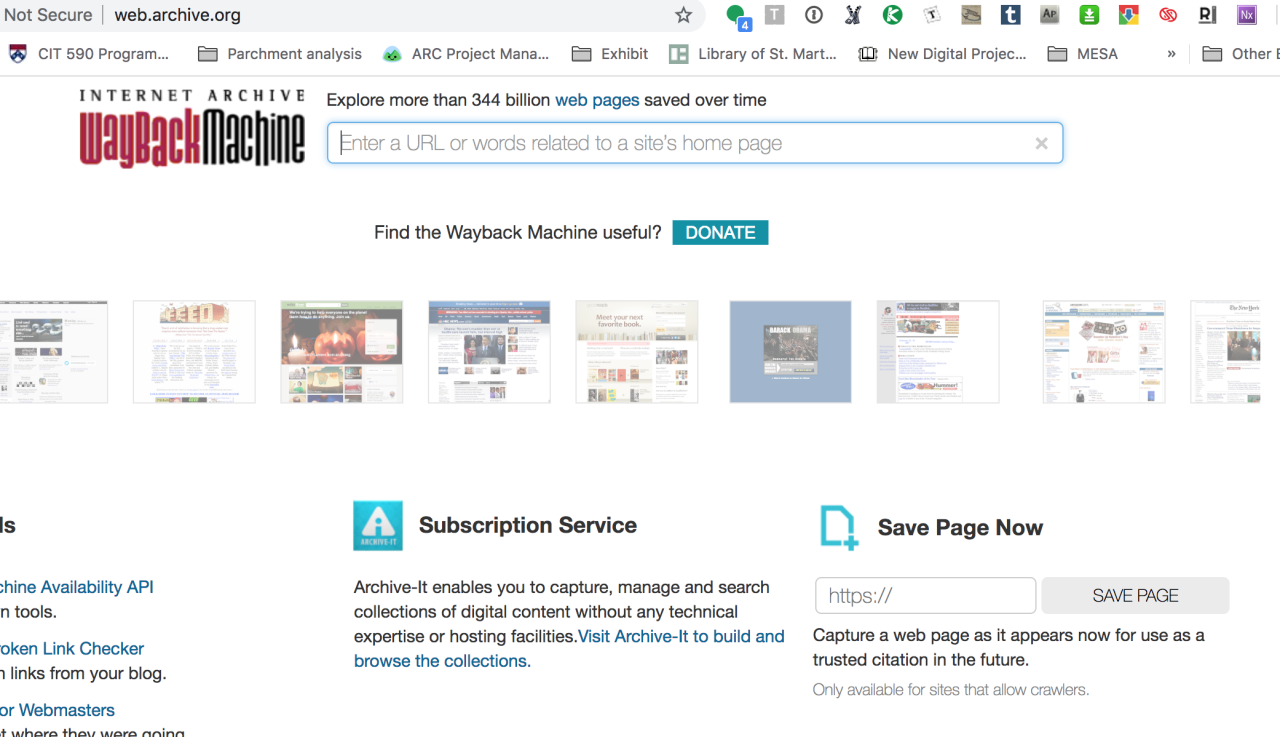Open the red Creative Cloud extension icon
This screenshot has width=1280, height=737.
pos(1168,15)
